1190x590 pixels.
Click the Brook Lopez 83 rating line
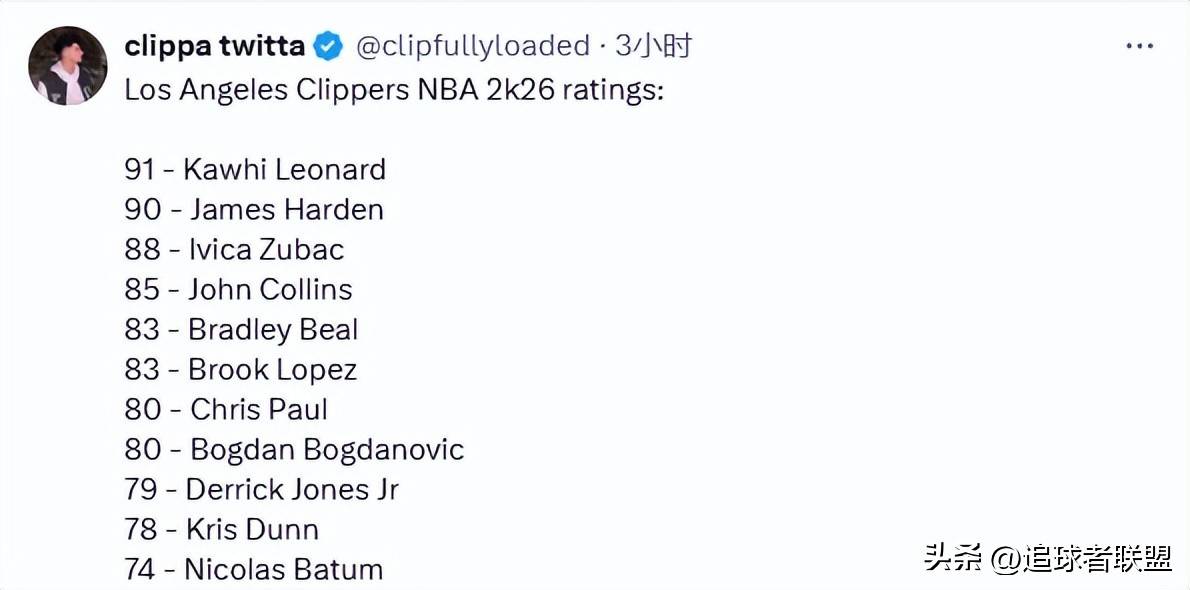click(241, 370)
